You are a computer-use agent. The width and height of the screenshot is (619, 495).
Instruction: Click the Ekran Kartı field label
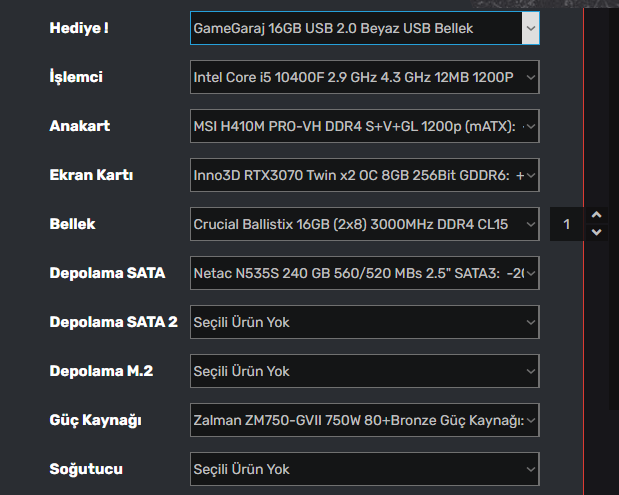coord(91,175)
